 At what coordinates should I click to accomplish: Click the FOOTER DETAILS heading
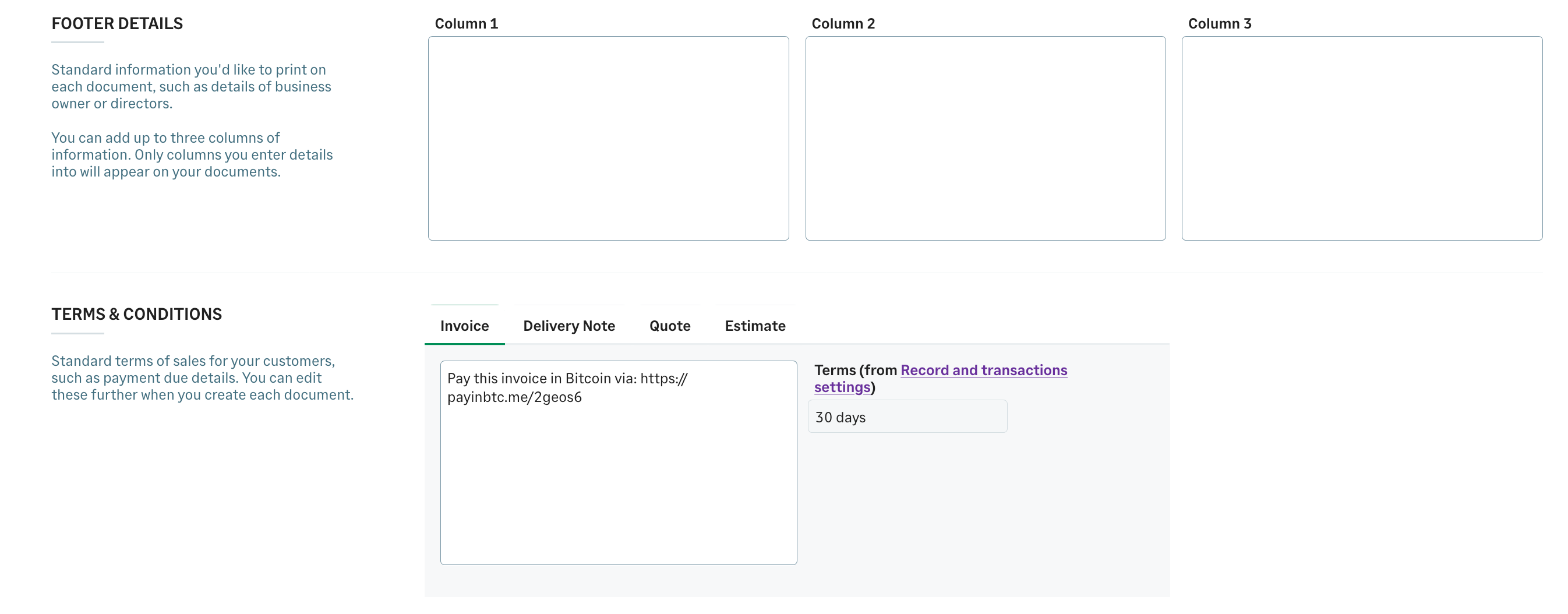[117, 23]
